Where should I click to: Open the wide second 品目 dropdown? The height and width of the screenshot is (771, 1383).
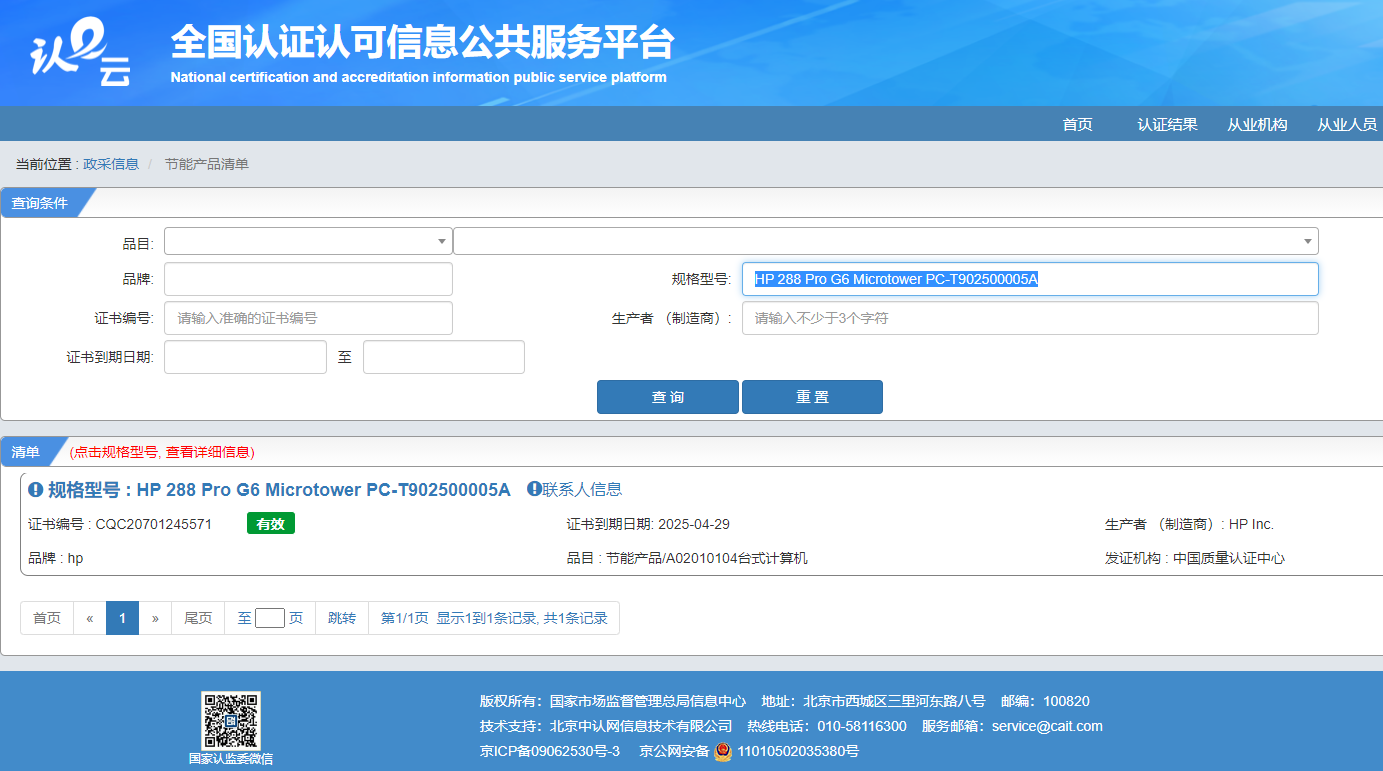[x=885, y=241]
